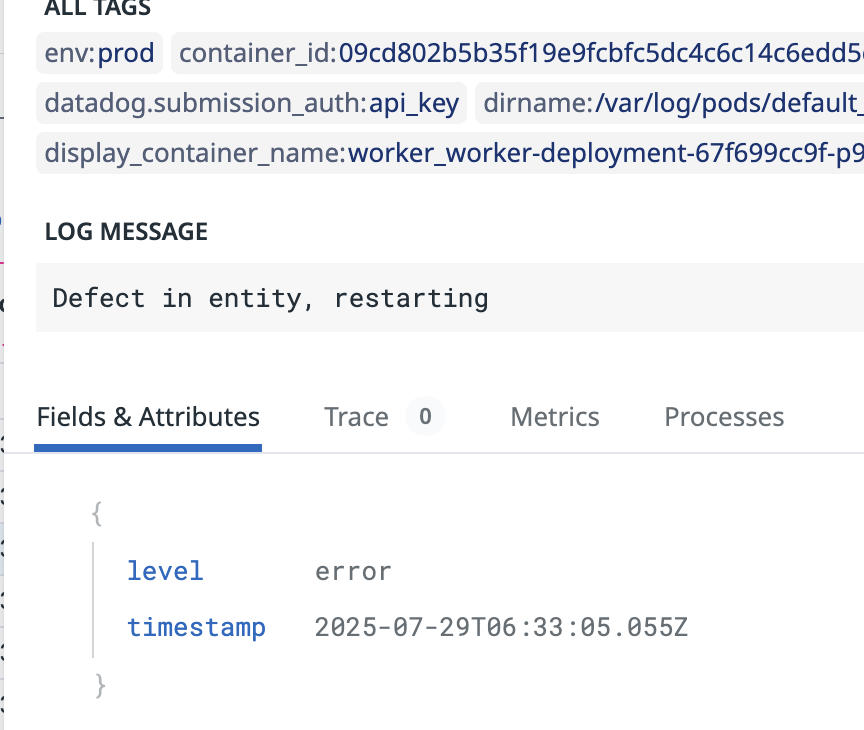Switch to the Fields & Attributes tab
Screen dimensions: 864x730
click(x=148, y=417)
